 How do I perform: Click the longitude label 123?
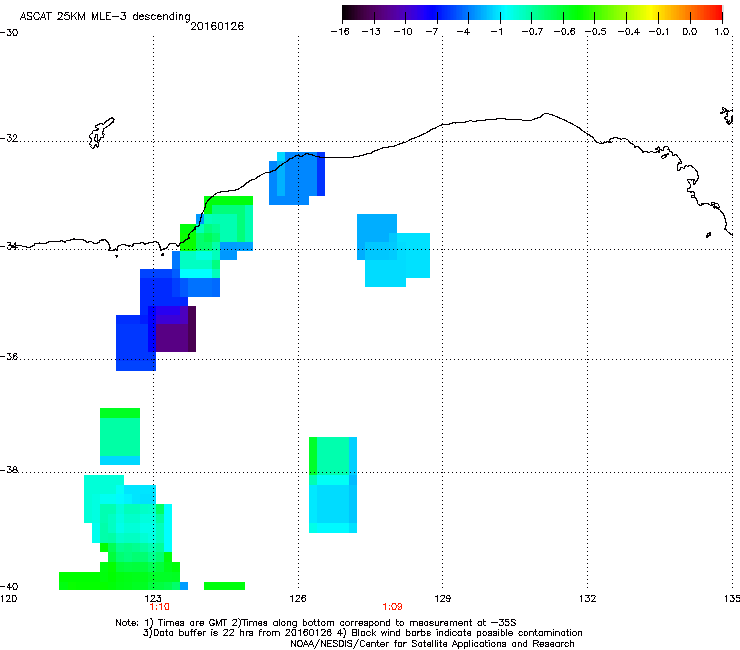tap(153, 599)
